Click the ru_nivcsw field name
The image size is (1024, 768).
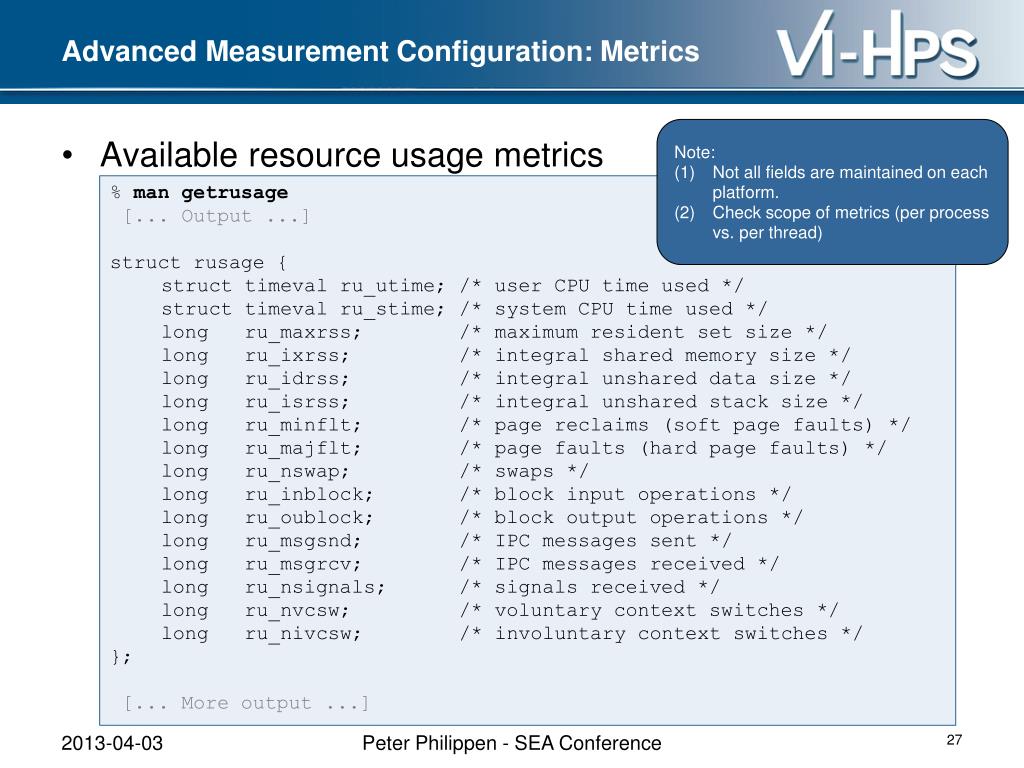[303, 633]
